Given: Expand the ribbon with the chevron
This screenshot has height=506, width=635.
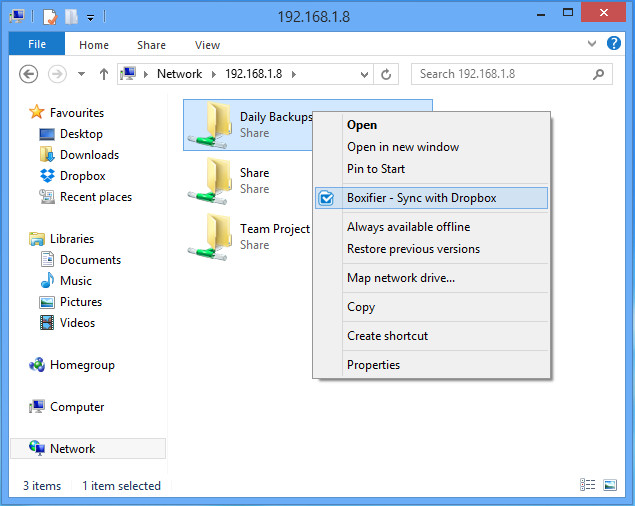Looking at the screenshot, I should pyautogui.click(x=592, y=43).
